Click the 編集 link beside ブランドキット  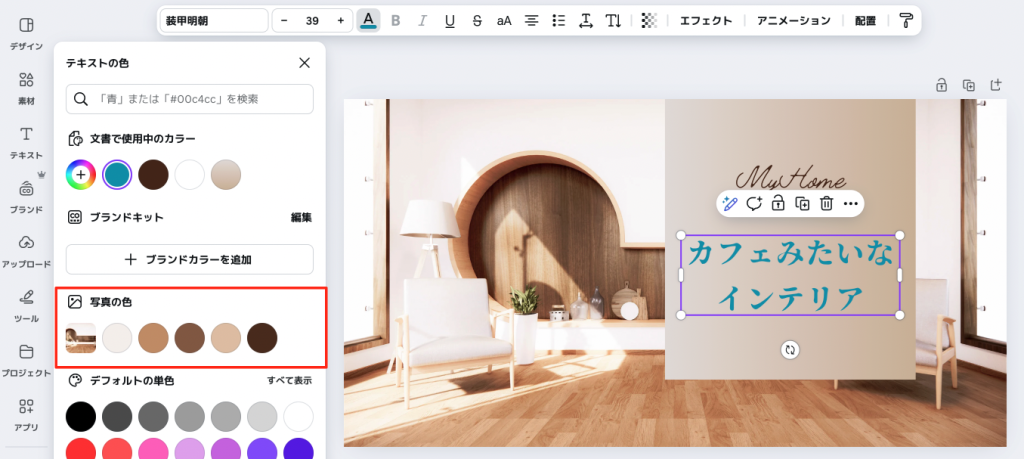[301, 217]
